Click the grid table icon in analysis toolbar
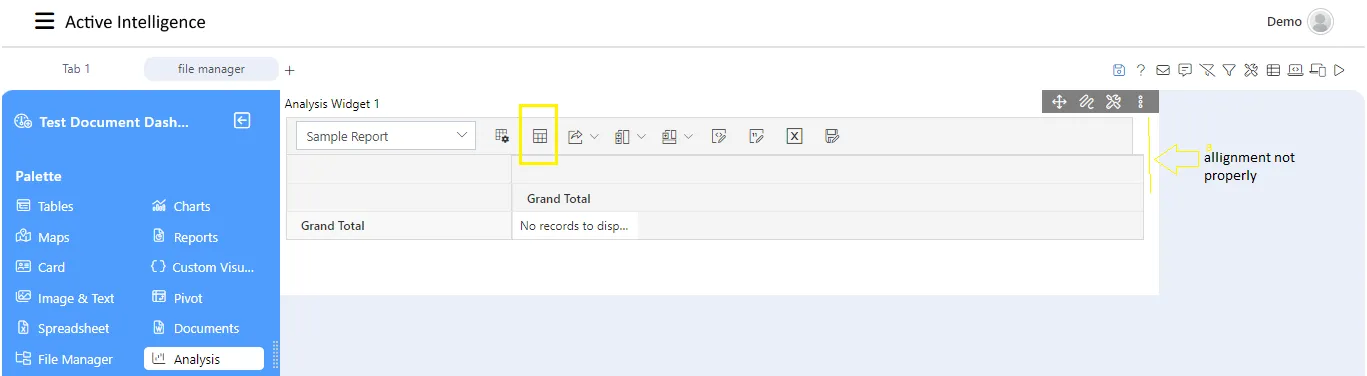1367x376 pixels. pos(540,136)
